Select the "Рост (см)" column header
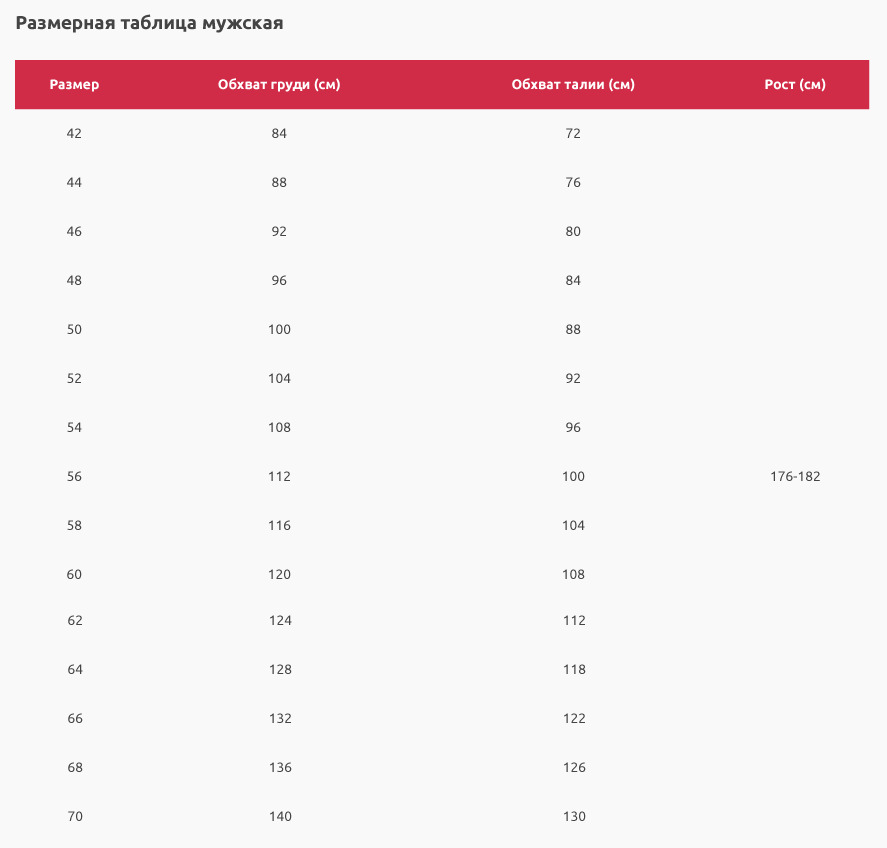 click(x=795, y=85)
